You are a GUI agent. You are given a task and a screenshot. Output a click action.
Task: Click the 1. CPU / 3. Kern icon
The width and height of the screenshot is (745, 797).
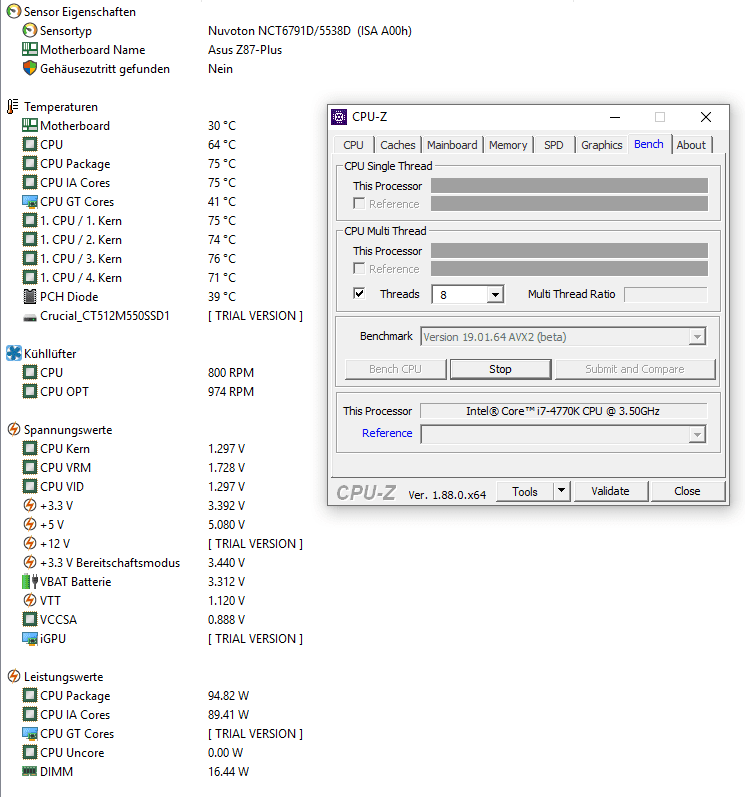[x=30, y=259]
